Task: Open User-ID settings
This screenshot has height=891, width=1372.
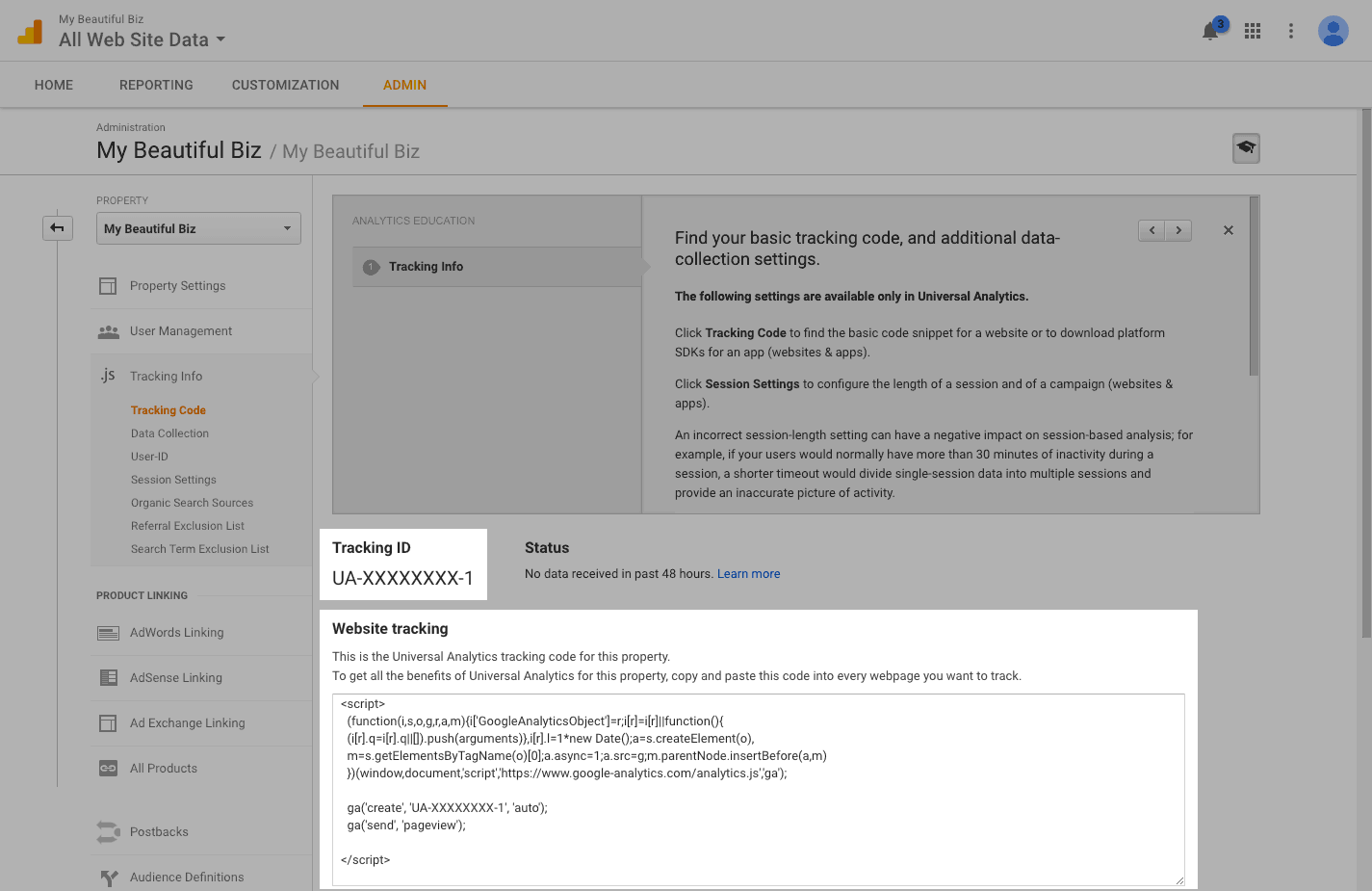Action: [149, 457]
